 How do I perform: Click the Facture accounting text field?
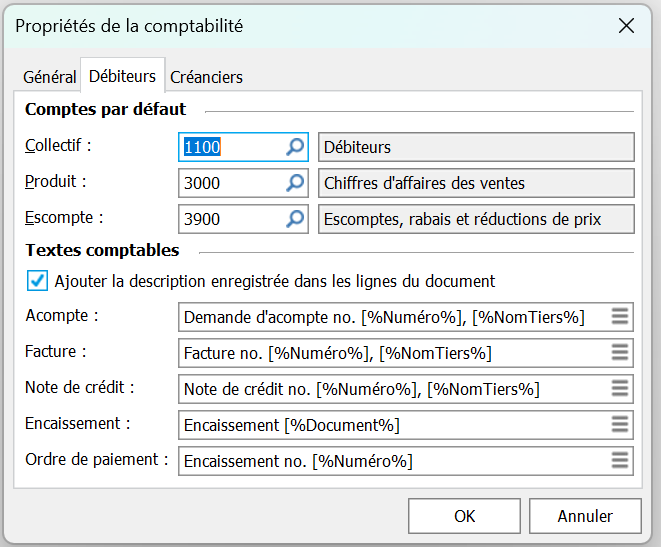tap(396, 353)
